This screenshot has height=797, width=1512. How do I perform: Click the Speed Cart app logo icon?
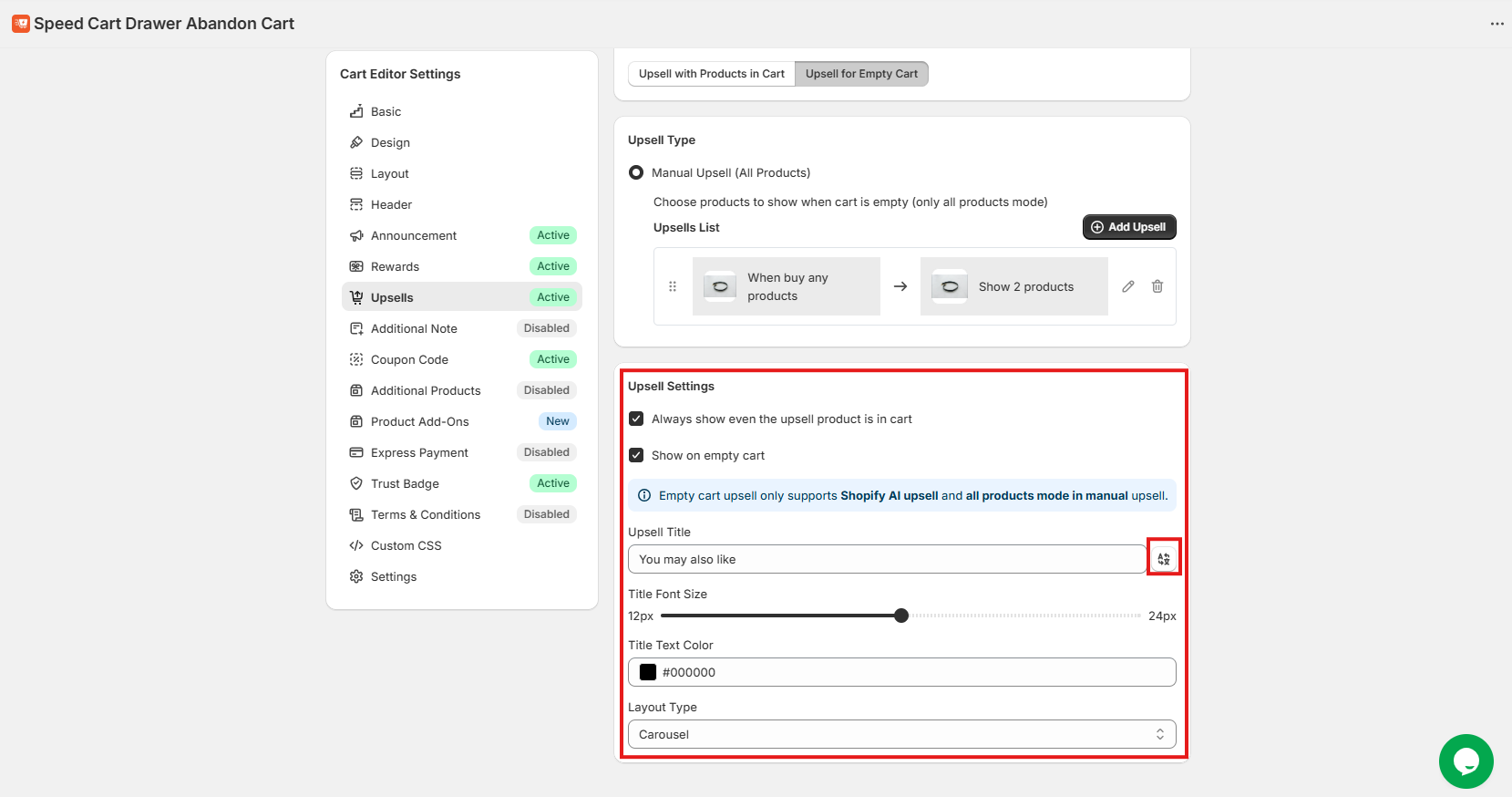click(21, 24)
